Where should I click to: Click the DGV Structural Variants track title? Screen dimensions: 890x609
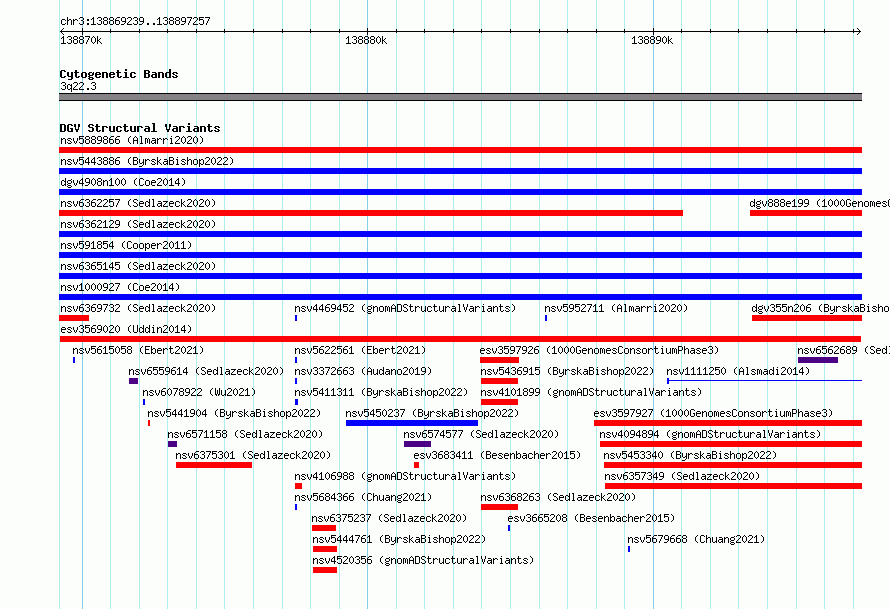pos(140,128)
